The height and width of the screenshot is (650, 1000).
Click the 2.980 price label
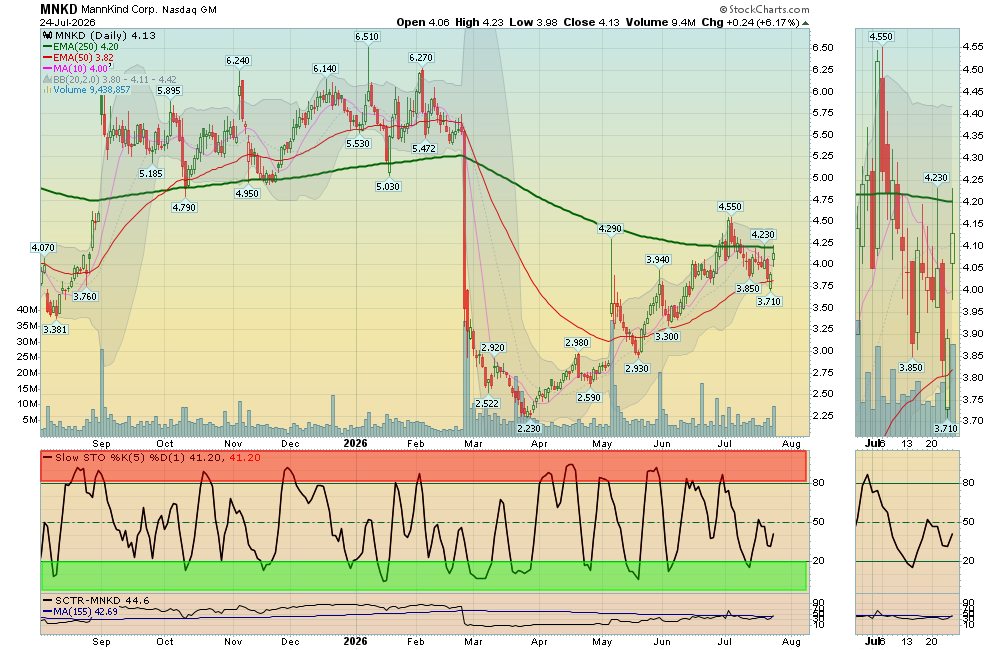pos(577,343)
